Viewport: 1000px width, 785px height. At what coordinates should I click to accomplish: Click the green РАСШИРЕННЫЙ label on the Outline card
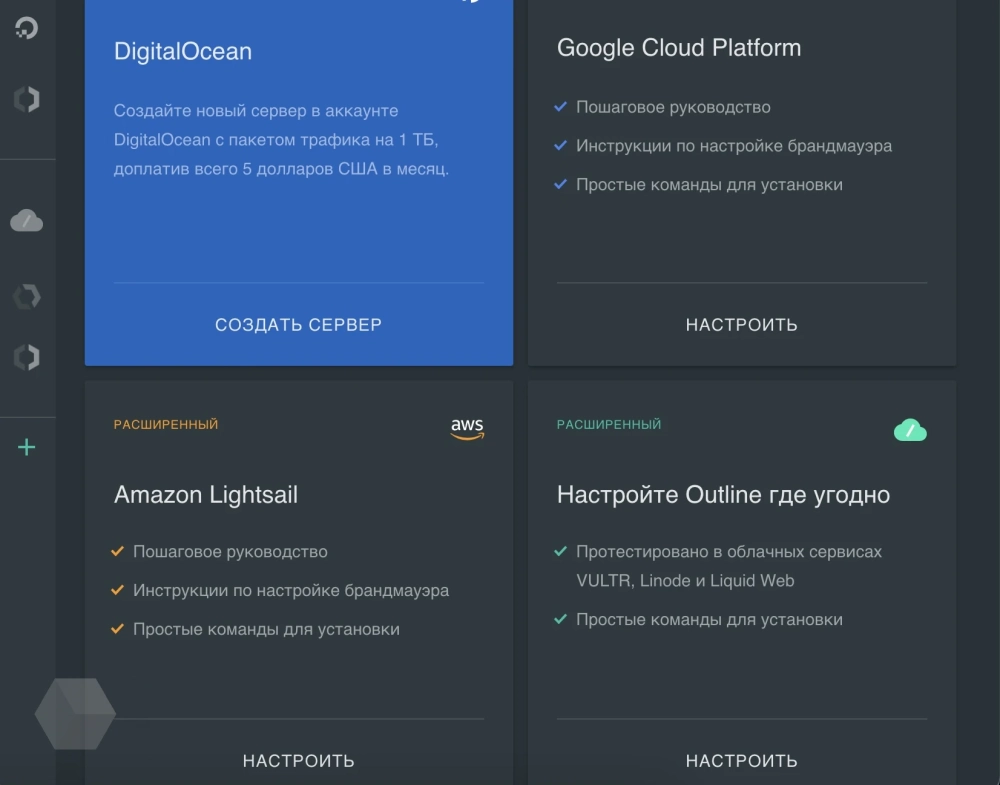(609, 425)
